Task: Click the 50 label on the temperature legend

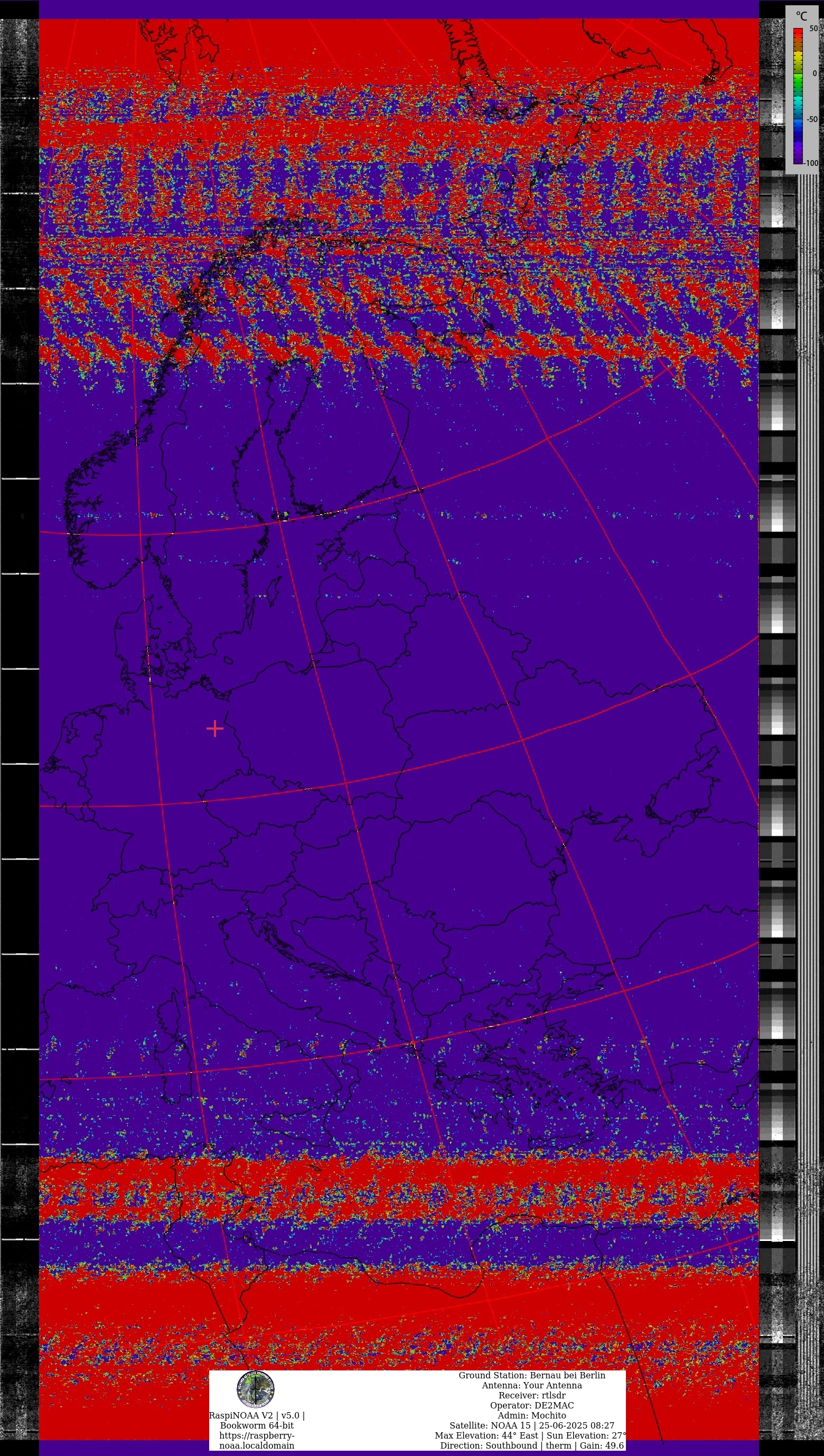Action: (x=813, y=29)
